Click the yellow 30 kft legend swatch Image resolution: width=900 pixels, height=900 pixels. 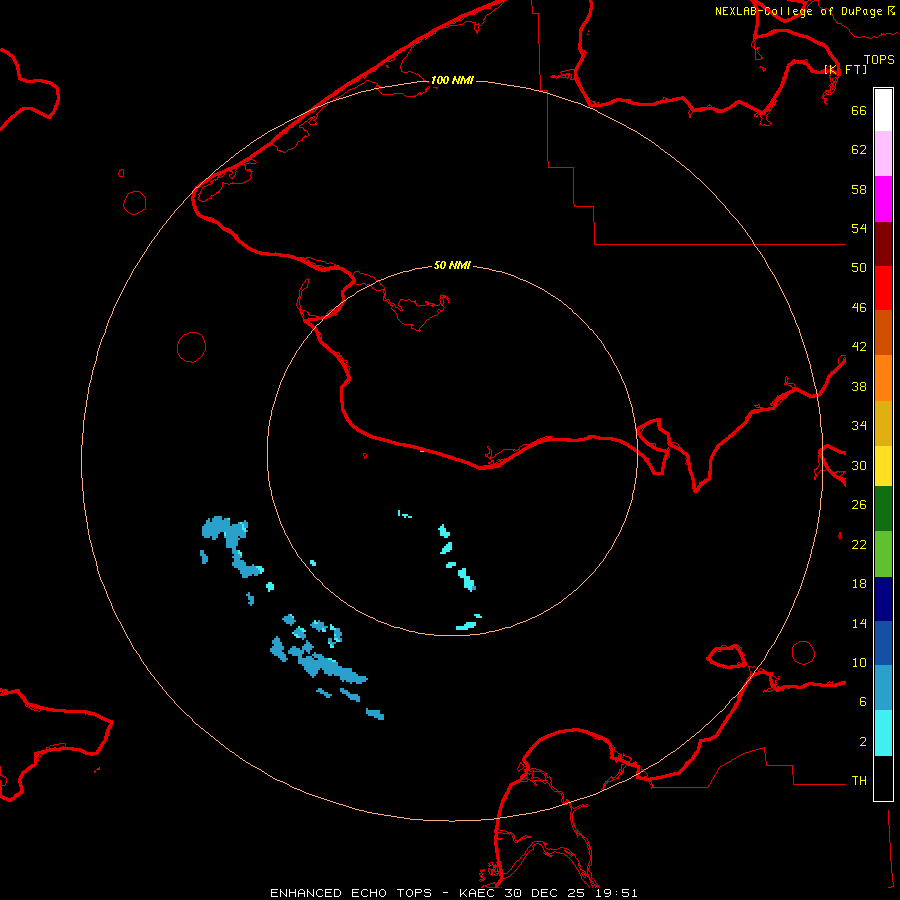pyautogui.click(x=883, y=466)
